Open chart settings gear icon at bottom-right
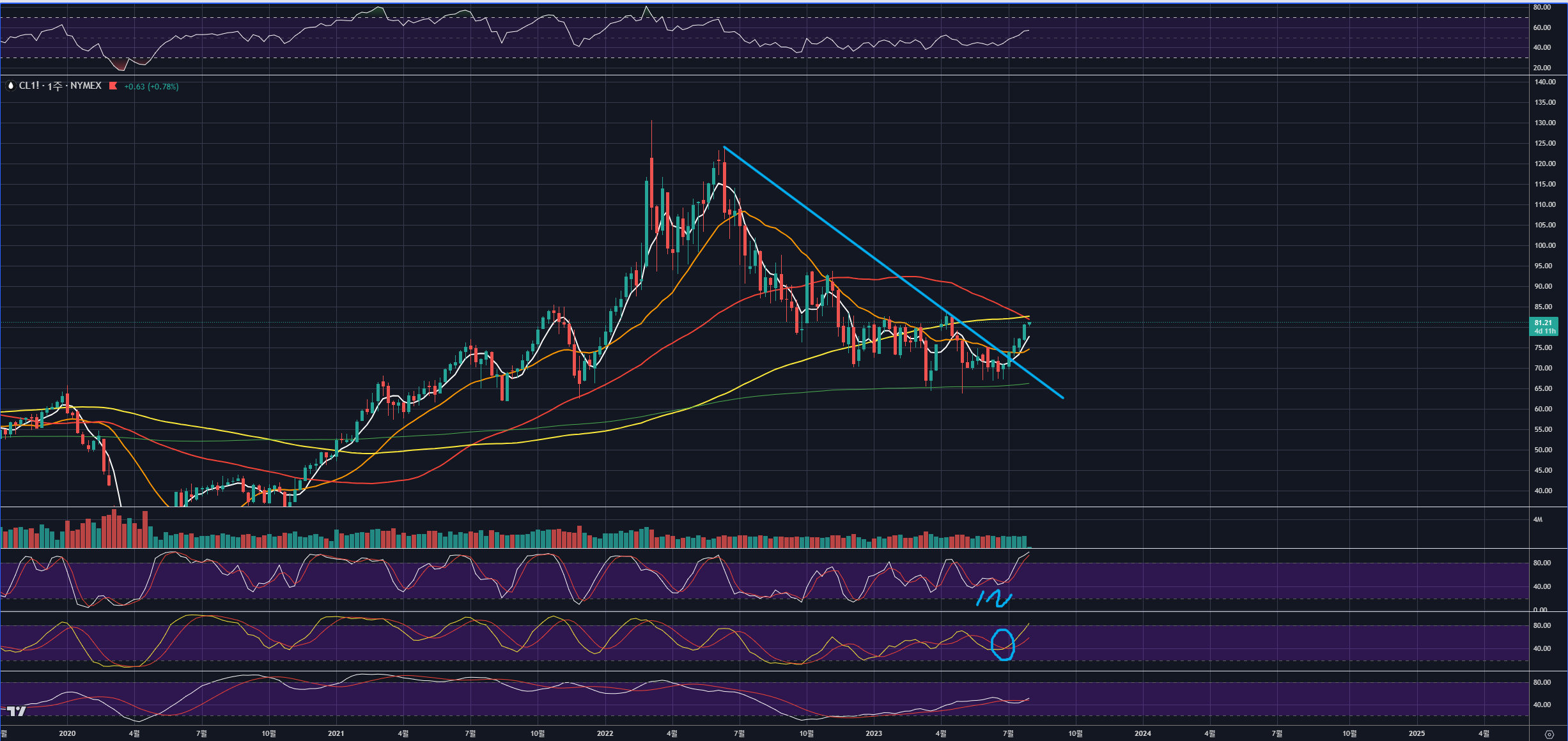Viewport: 1568px width, 741px height. tap(1549, 734)
